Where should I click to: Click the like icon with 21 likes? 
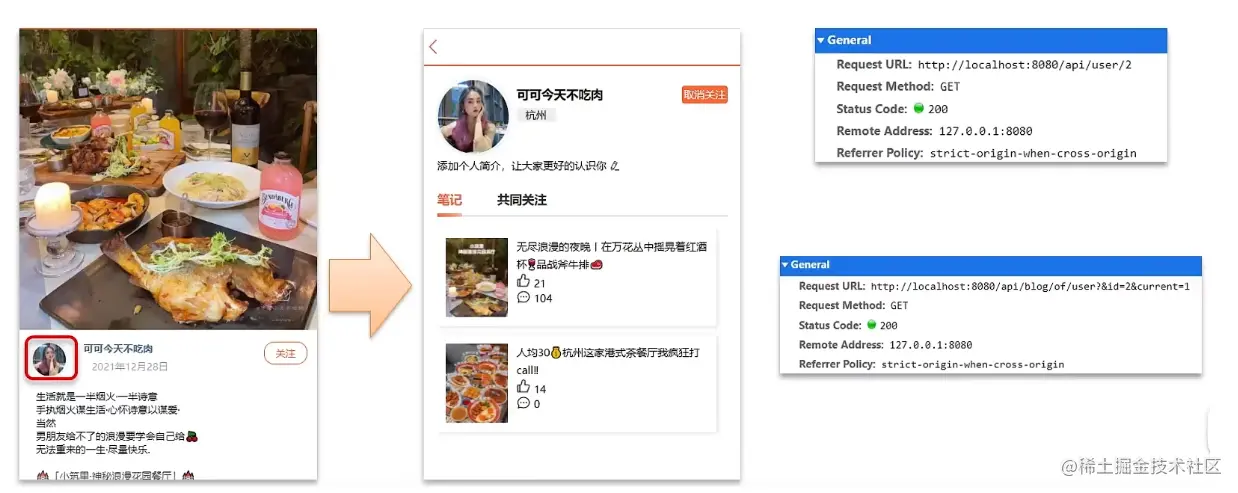coord(523,282)
